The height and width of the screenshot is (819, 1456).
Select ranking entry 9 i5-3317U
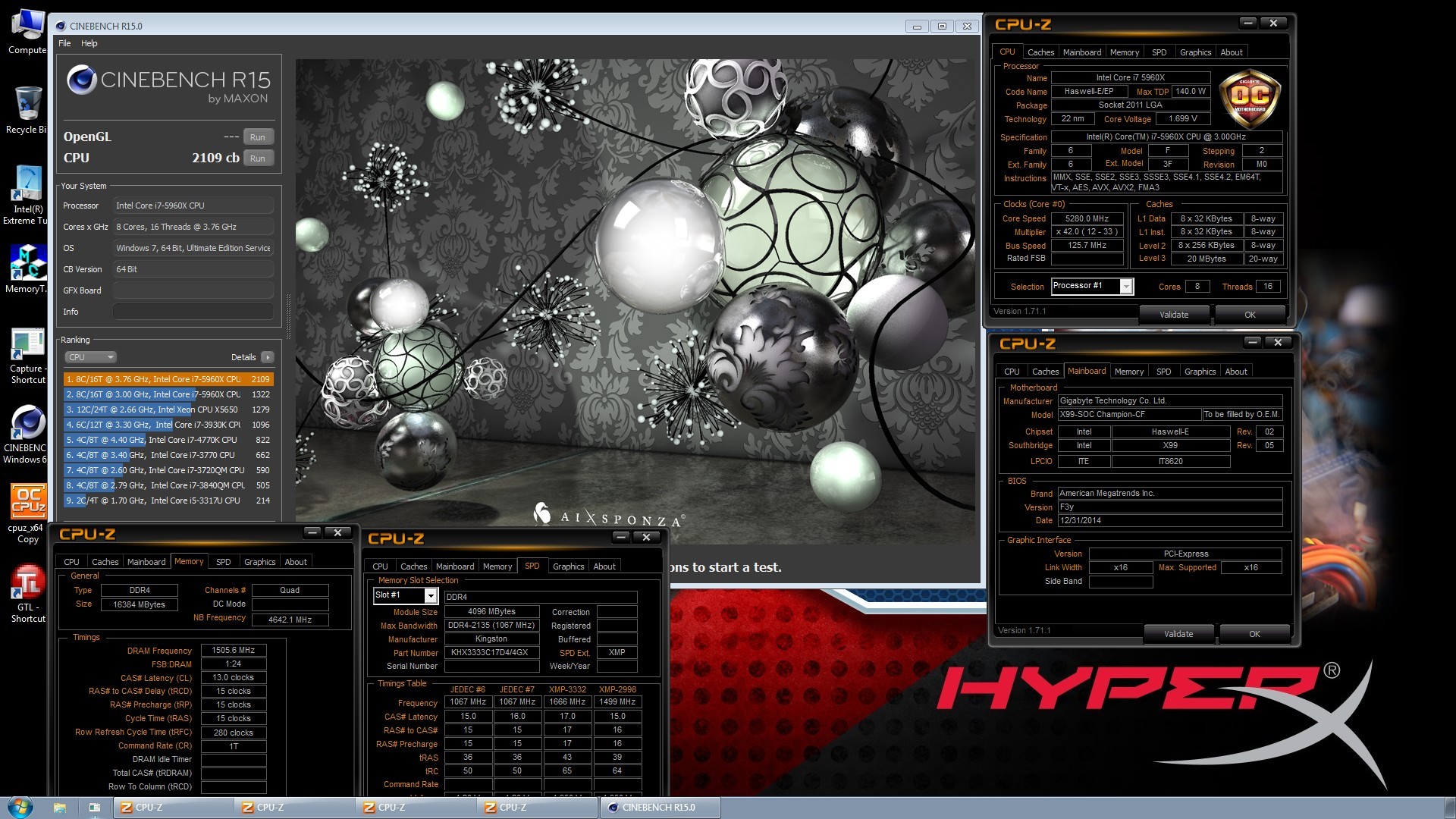click(x=168, y=500)
